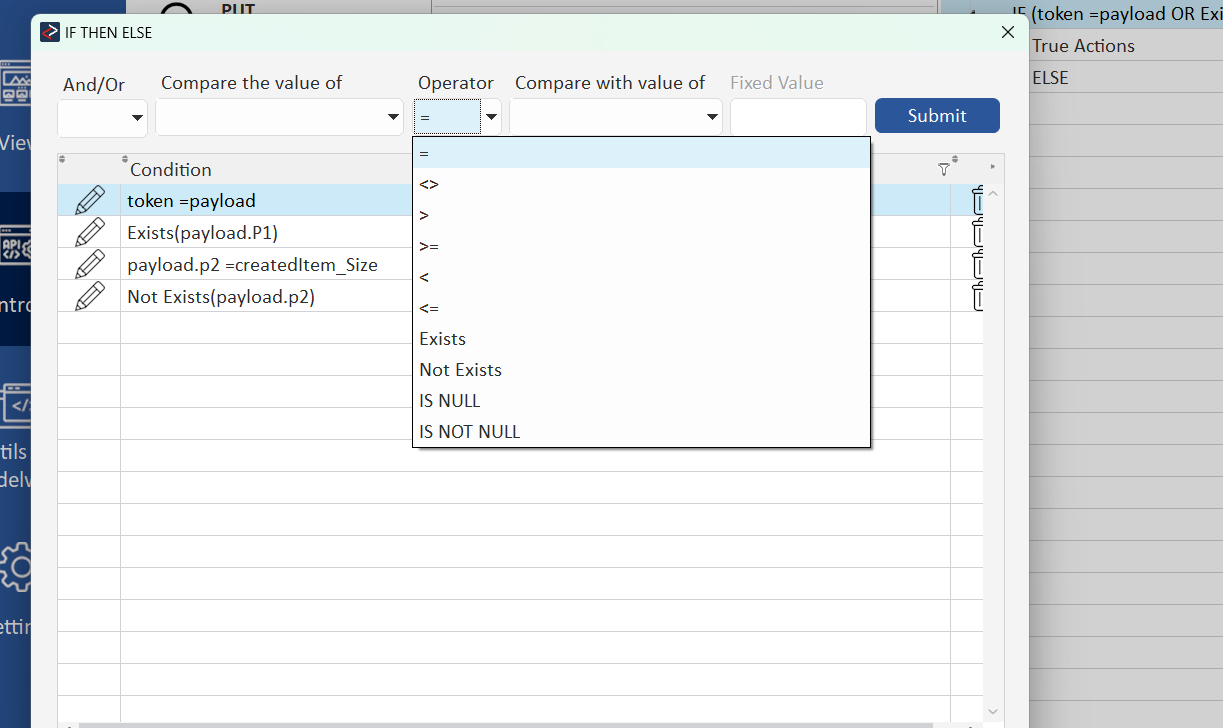Click pencil icon for 'Not Exists(payload.p2)' row
Image resolution: width=1223 pixels, height=728 pixels.
[x=89, y=297]
